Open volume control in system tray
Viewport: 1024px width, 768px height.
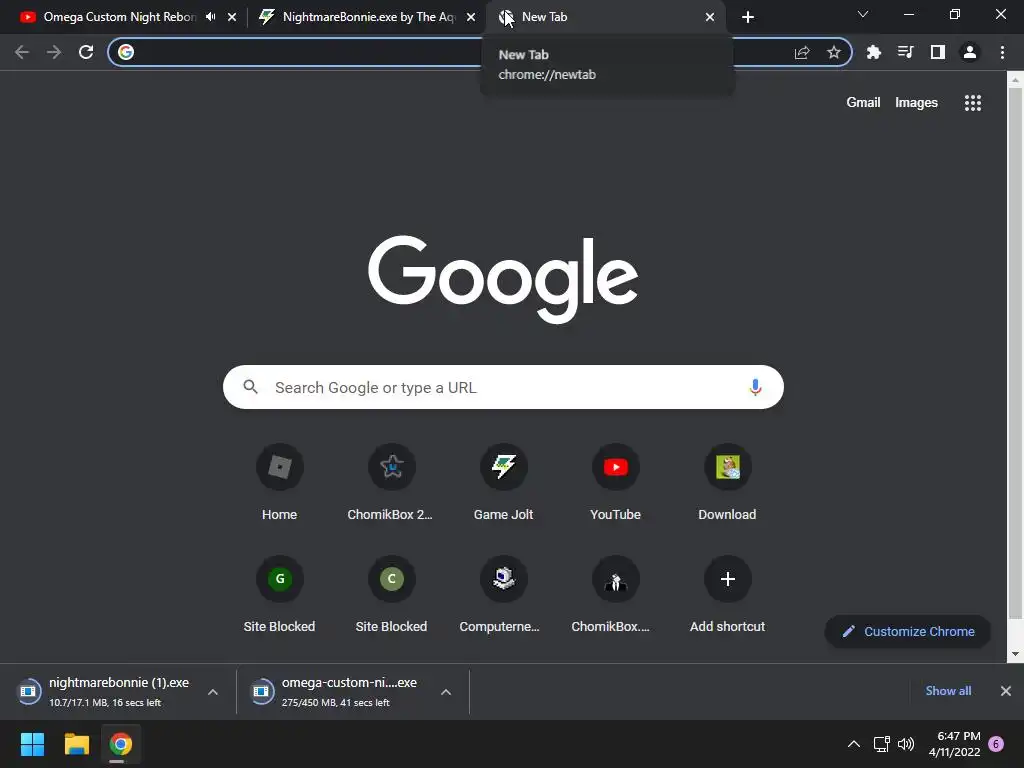[x=906, y=744]
